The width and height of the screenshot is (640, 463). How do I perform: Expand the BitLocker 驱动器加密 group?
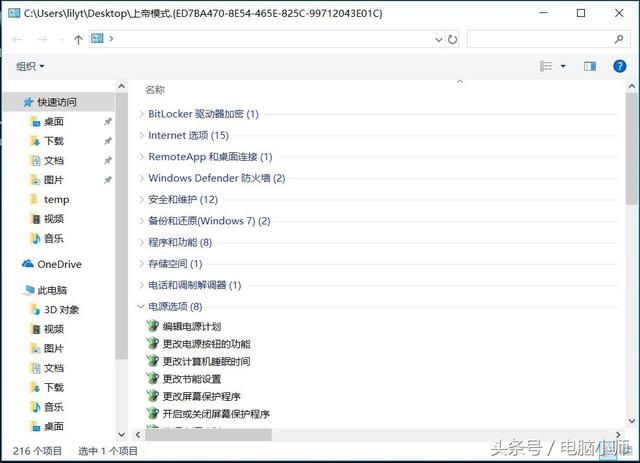[141, 114]
